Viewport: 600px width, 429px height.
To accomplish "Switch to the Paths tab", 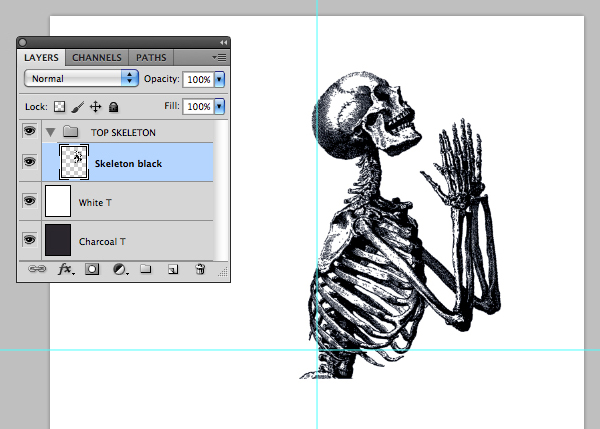I will [x=151, y=58].
